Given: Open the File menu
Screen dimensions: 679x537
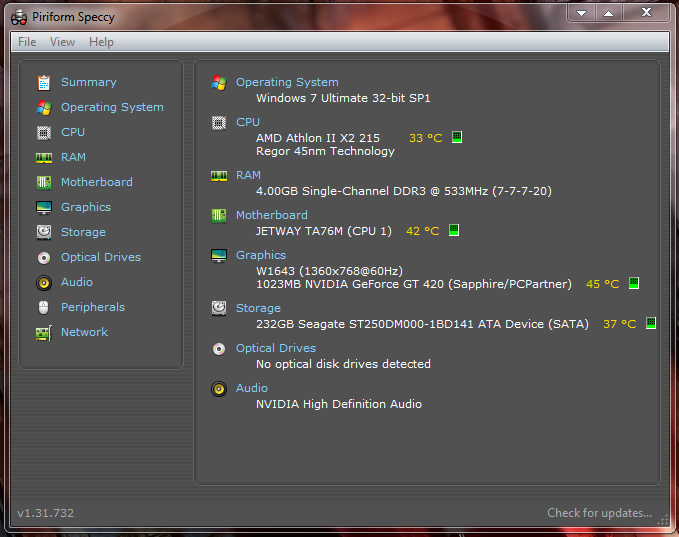Looking at the screenshot, I should tap(27, 42).
